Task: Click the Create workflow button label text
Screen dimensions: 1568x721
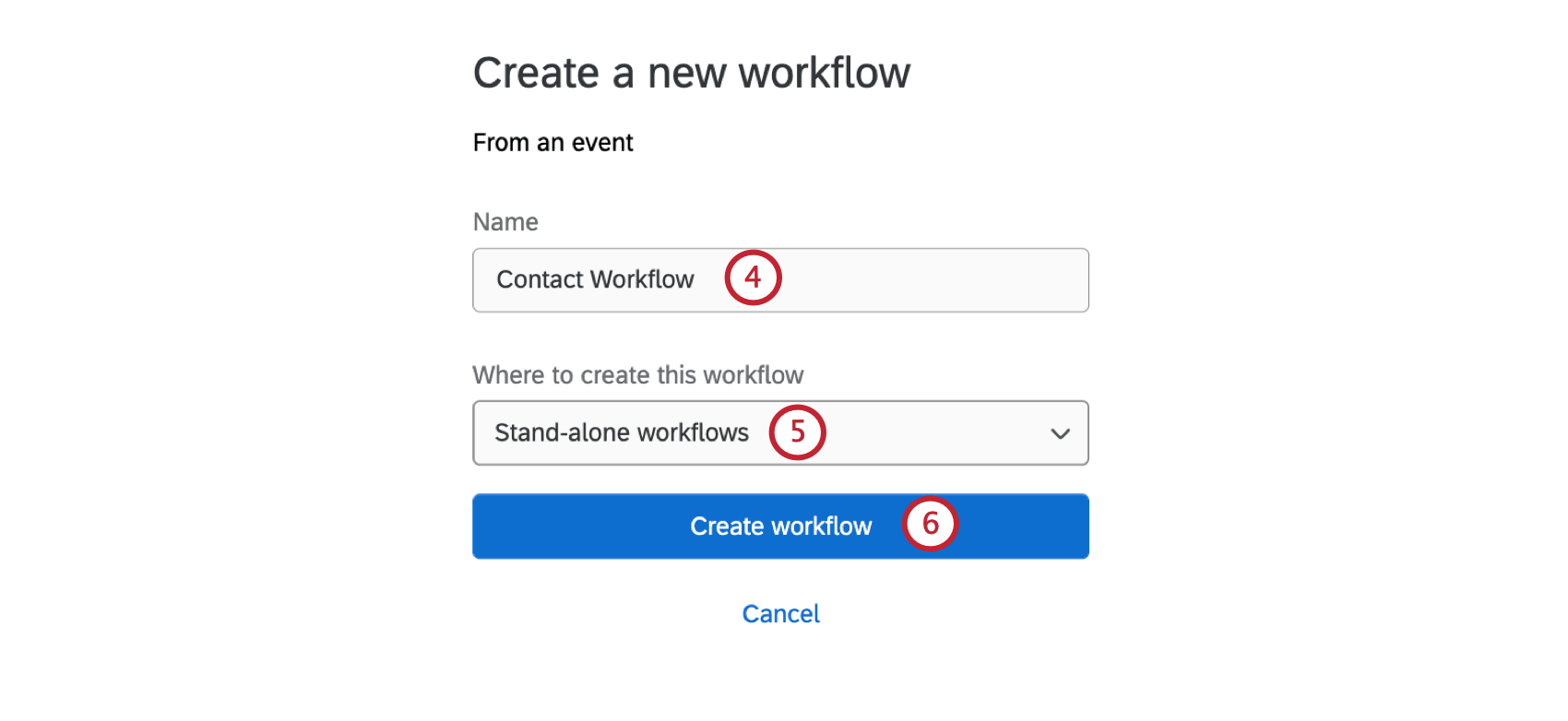Action: coord(780,526)
